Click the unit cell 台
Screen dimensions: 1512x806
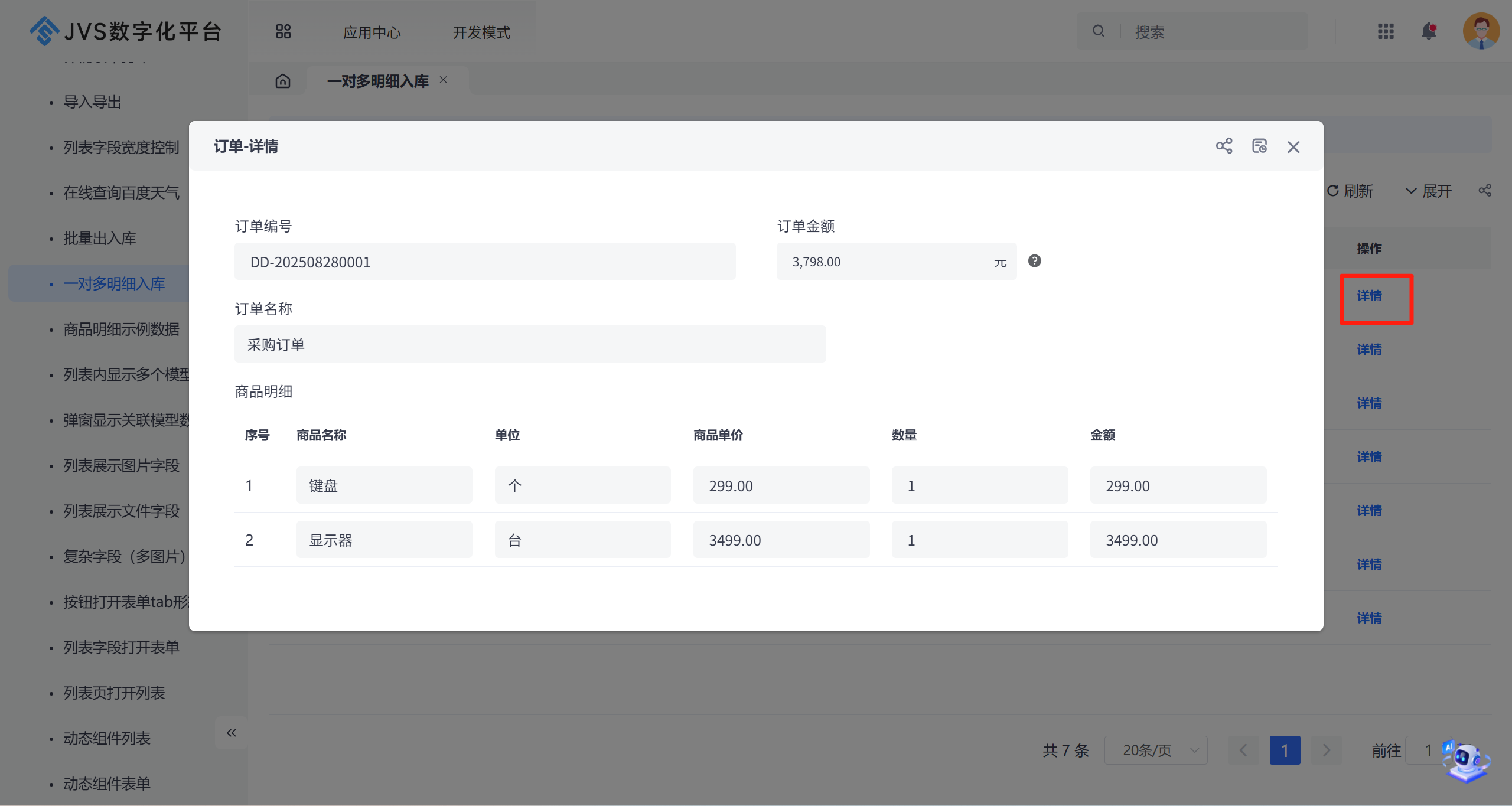[582, 540]
